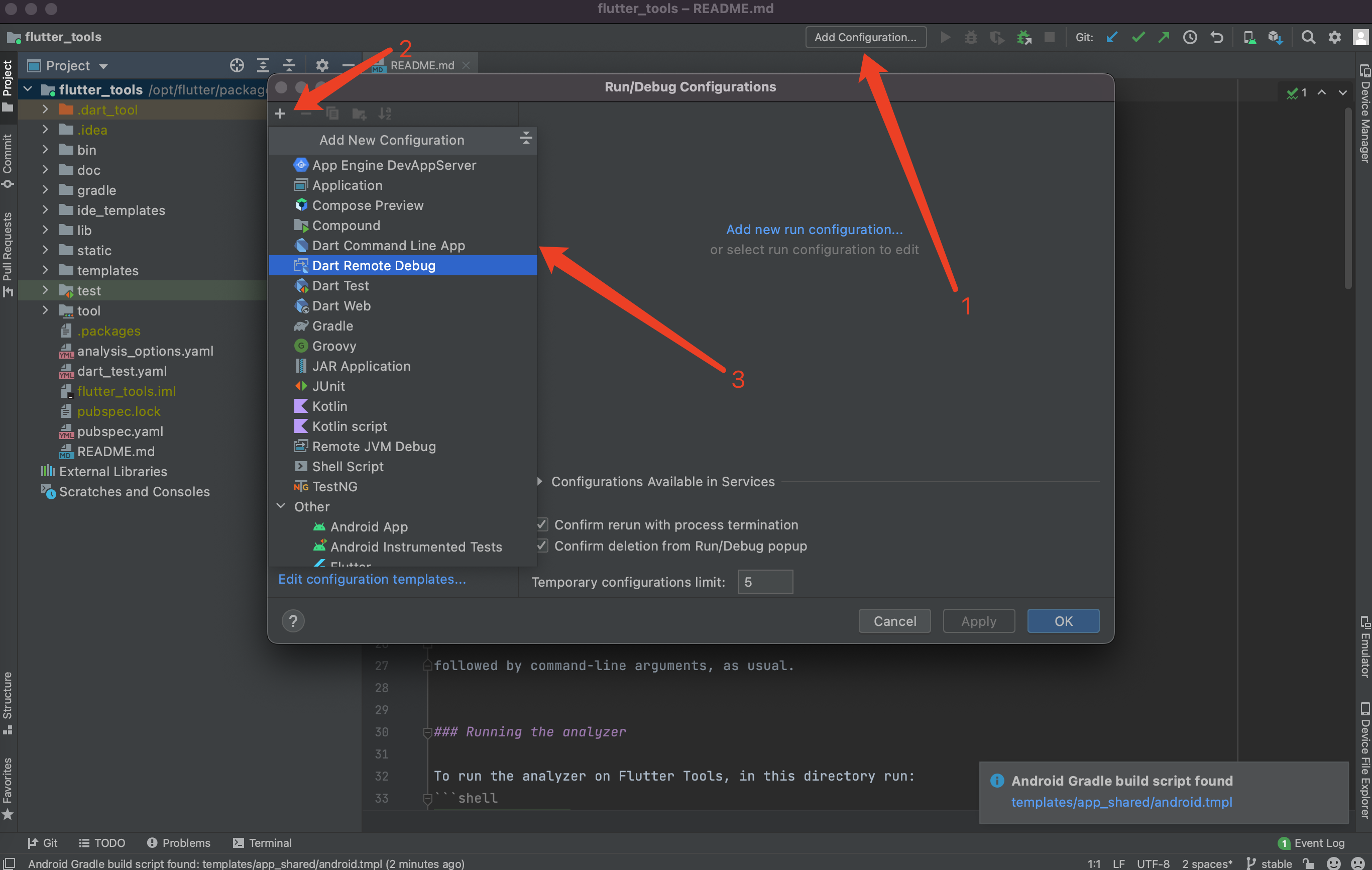Image resolution: width=1372 pixels, height=870 pixels.
Task: Expand the templates folder
Action: (x=45, y=270)
